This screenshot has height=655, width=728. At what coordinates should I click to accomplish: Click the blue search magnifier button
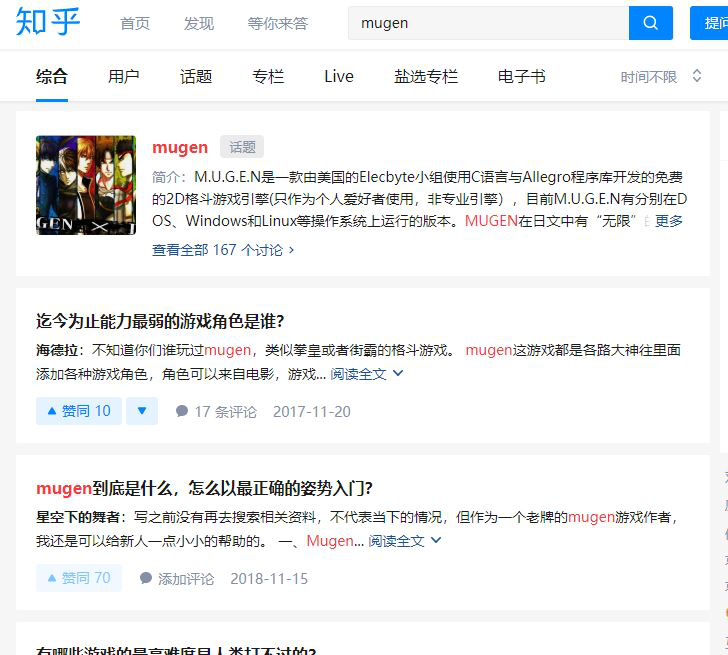650,23
